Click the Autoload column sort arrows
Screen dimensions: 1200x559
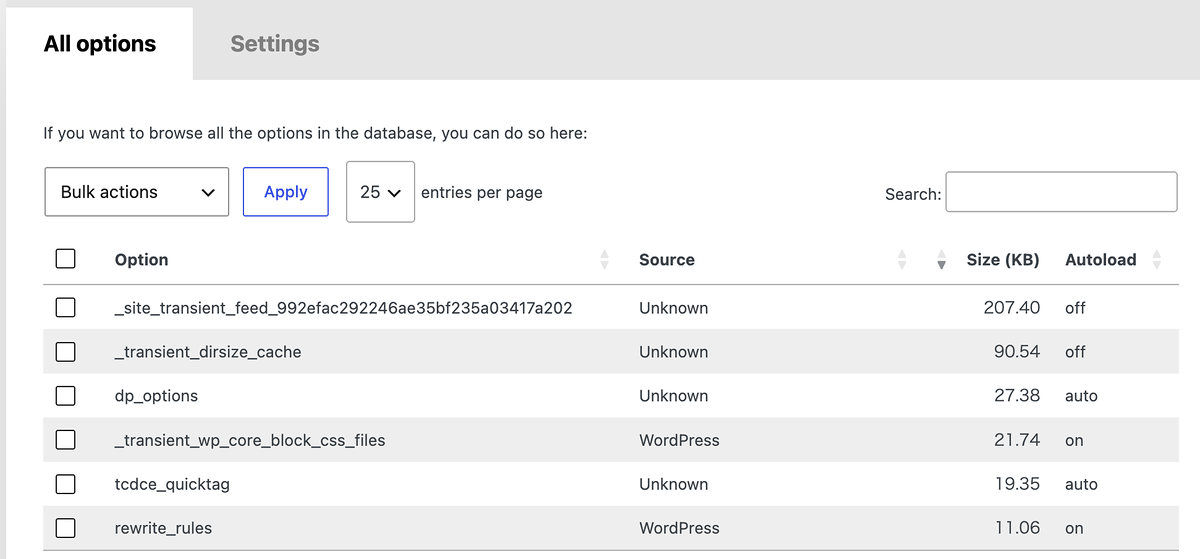1157,260
